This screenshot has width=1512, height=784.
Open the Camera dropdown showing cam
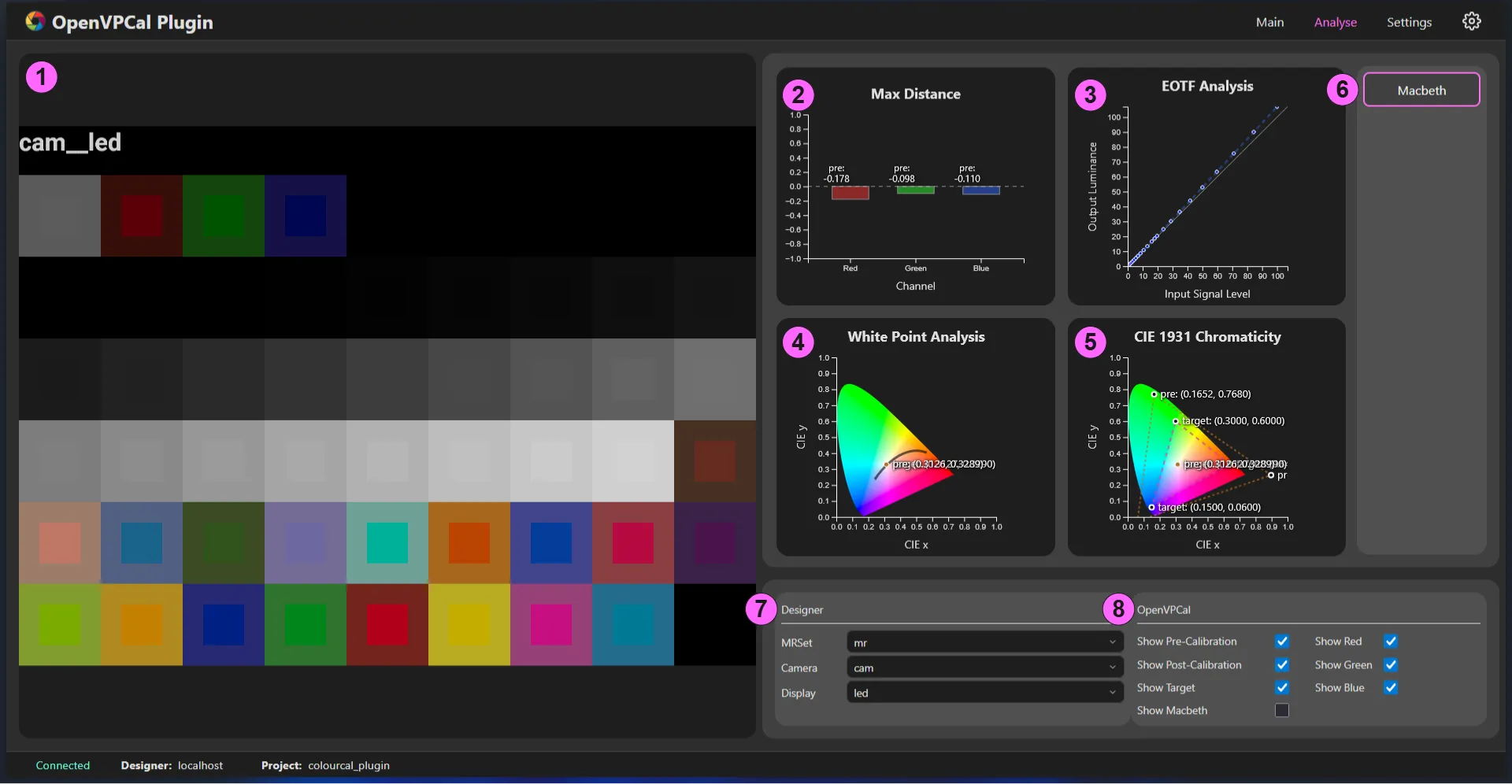pos(984,667)
